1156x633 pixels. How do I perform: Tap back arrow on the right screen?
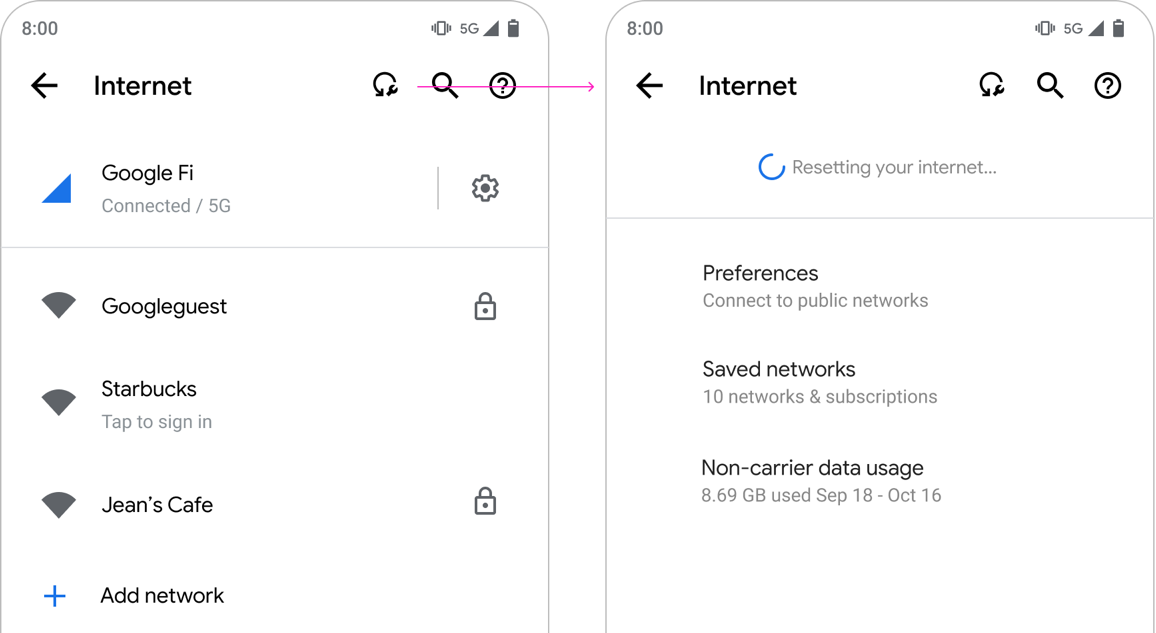tap(649, 86)
